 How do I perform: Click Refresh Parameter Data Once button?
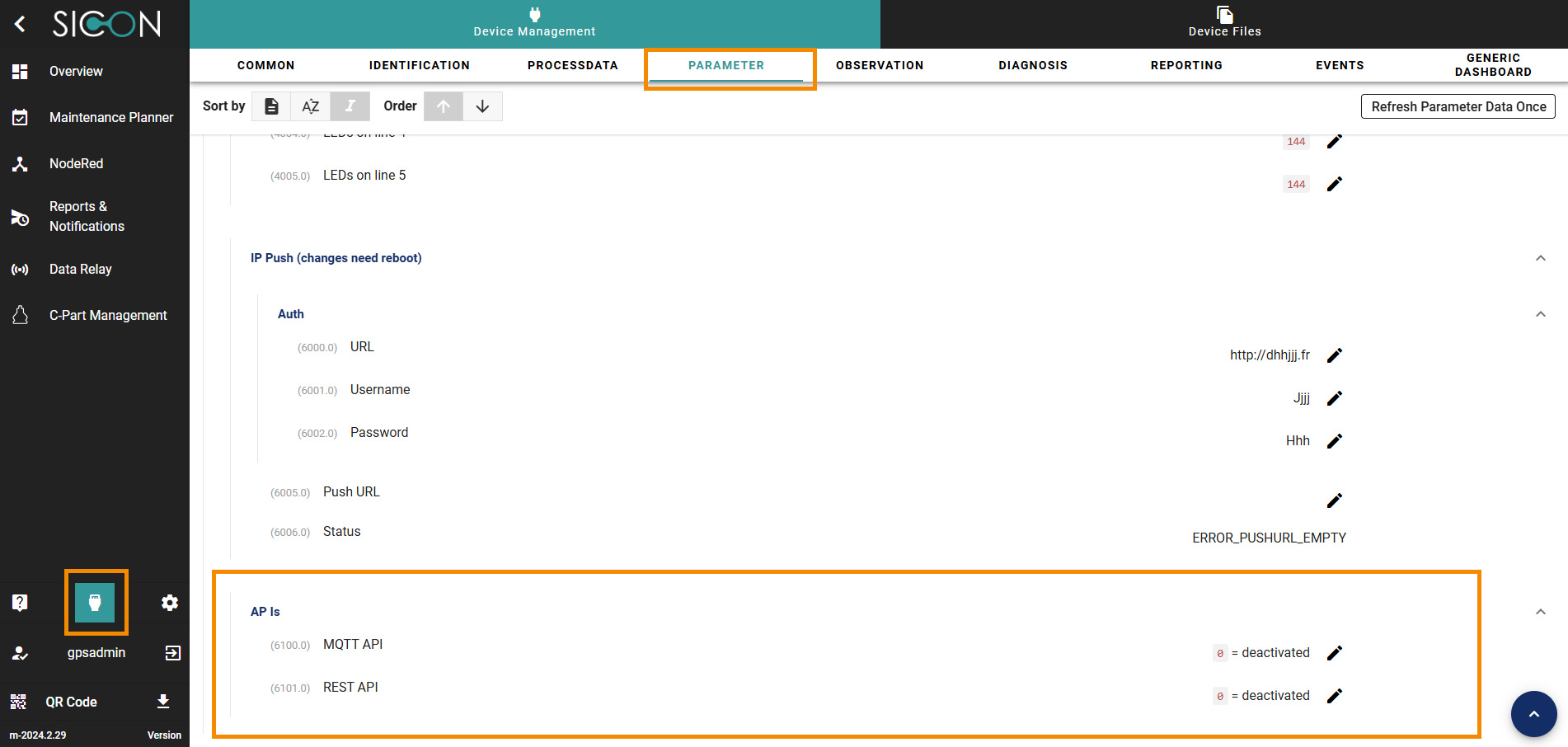[1458, 106]
